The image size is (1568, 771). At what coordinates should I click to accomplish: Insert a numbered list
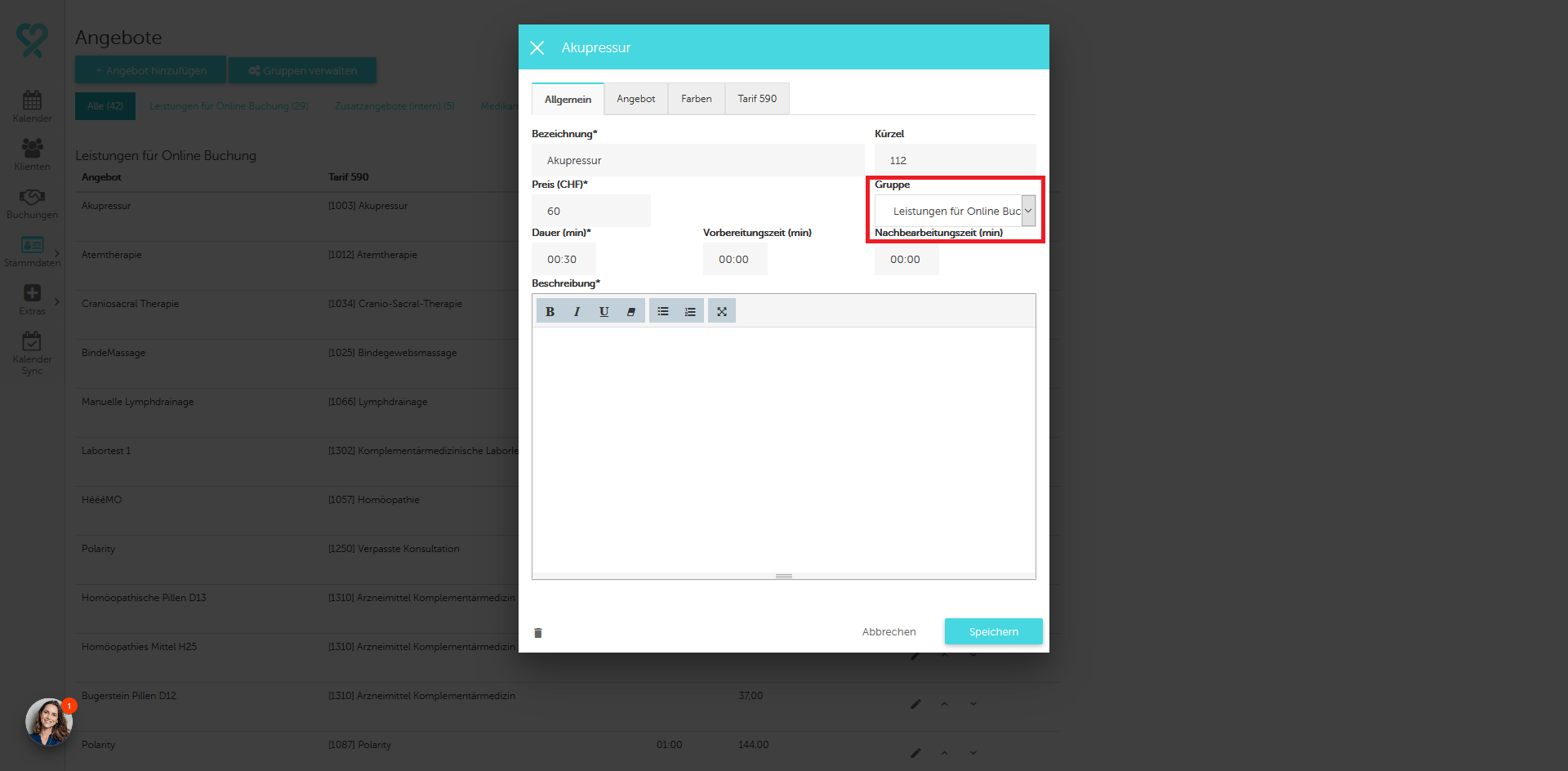(690, 311)
